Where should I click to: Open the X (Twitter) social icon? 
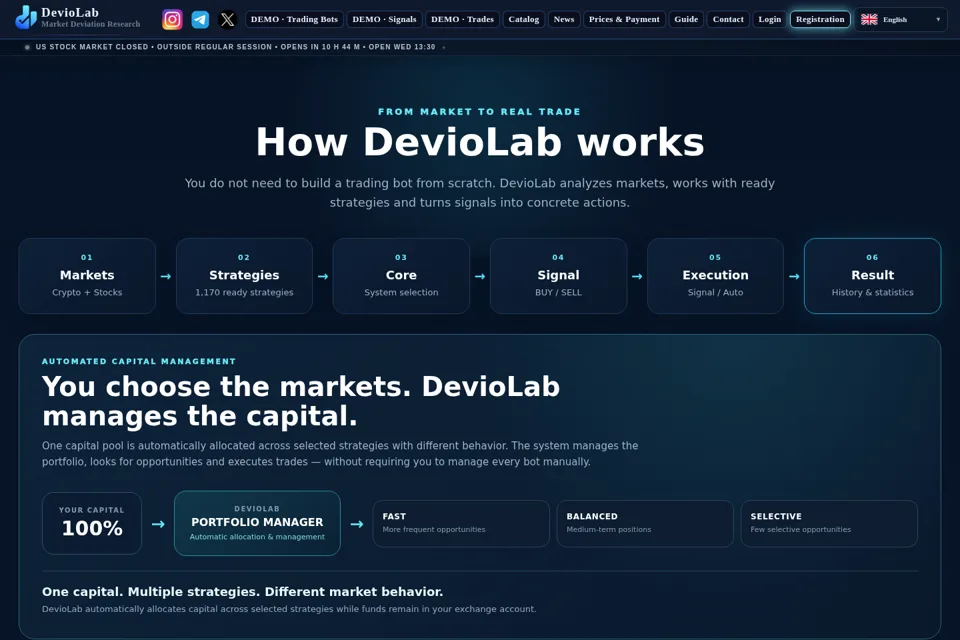tap(228, 20)
